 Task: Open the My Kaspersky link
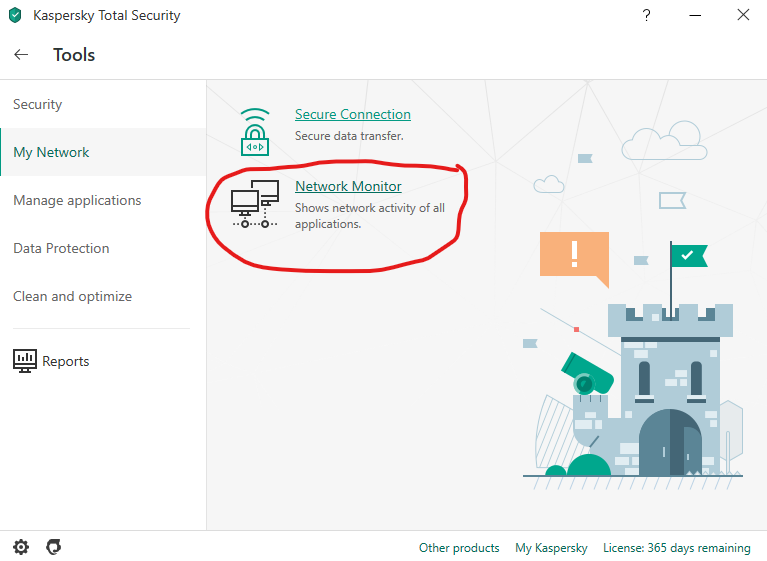point(551,548)
